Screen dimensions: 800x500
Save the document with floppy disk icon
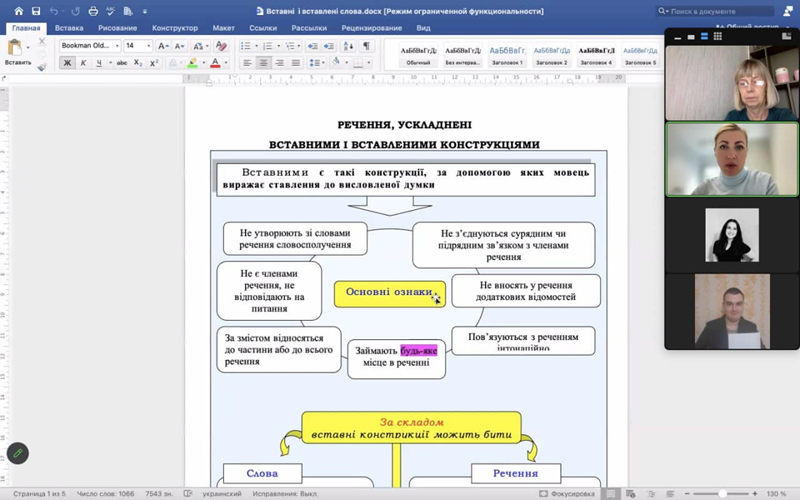pos(36,11)
